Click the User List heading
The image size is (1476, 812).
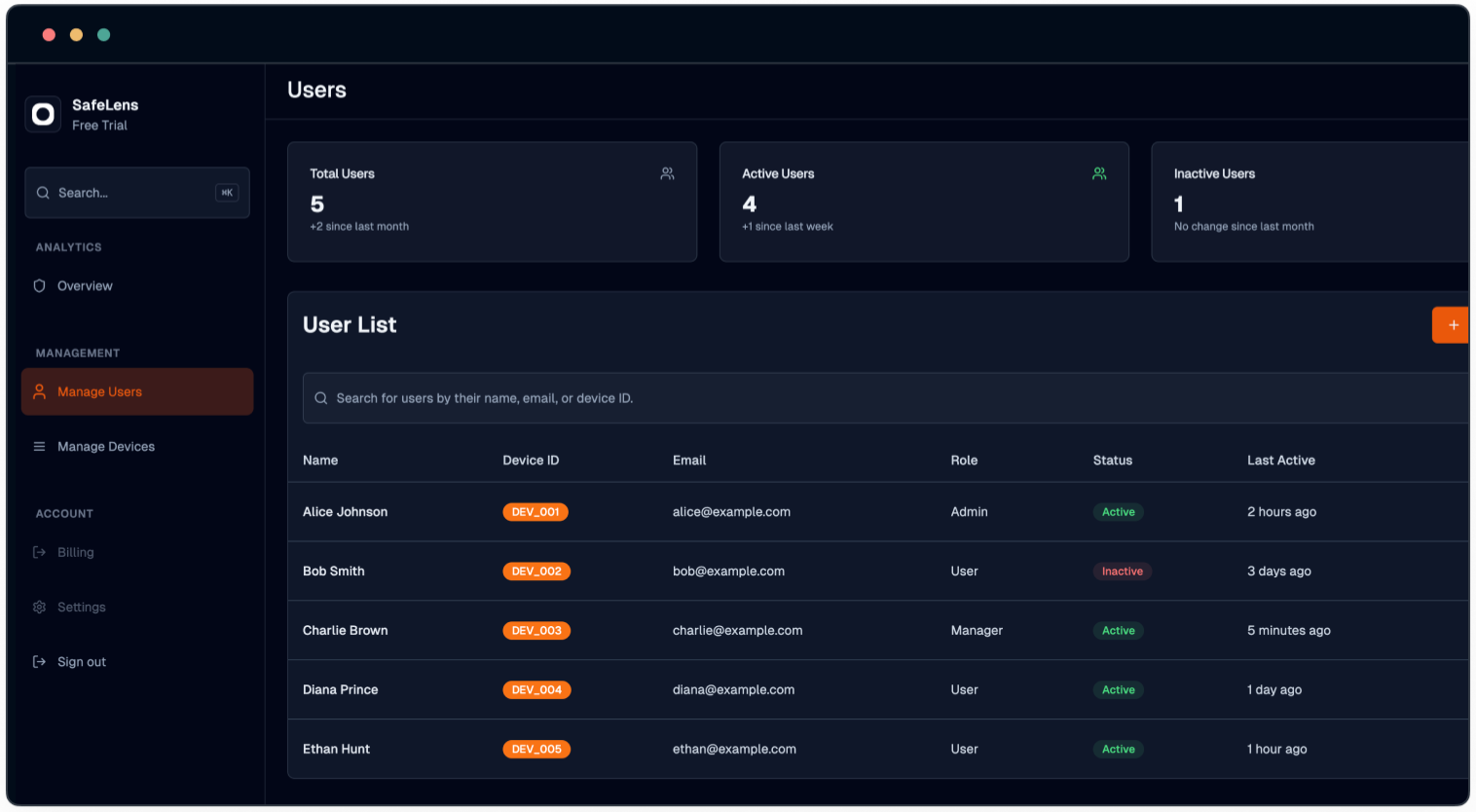coord(350,325)
